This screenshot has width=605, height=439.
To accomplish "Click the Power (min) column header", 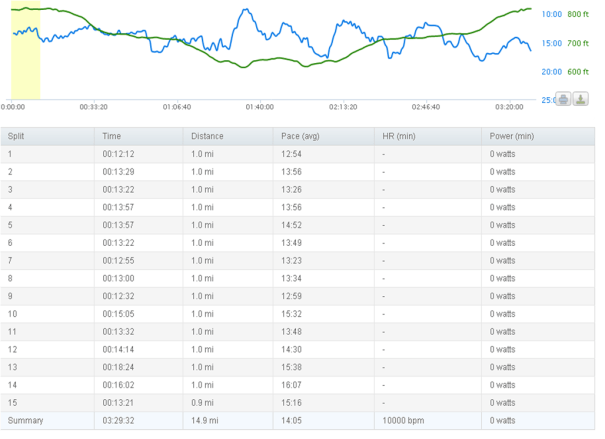I will pos(511,136).
